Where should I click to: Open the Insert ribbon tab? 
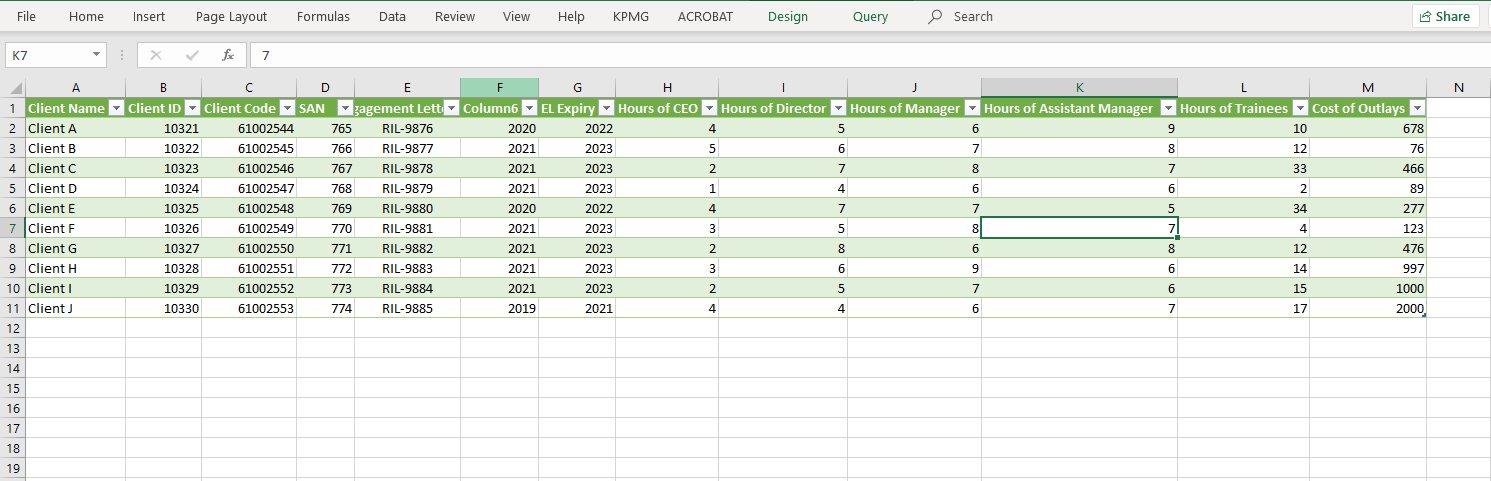[x=149, y=16]
